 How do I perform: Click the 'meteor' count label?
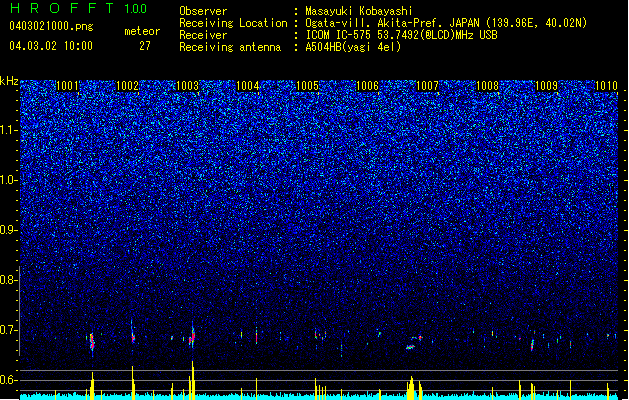(x=142, y=31)
